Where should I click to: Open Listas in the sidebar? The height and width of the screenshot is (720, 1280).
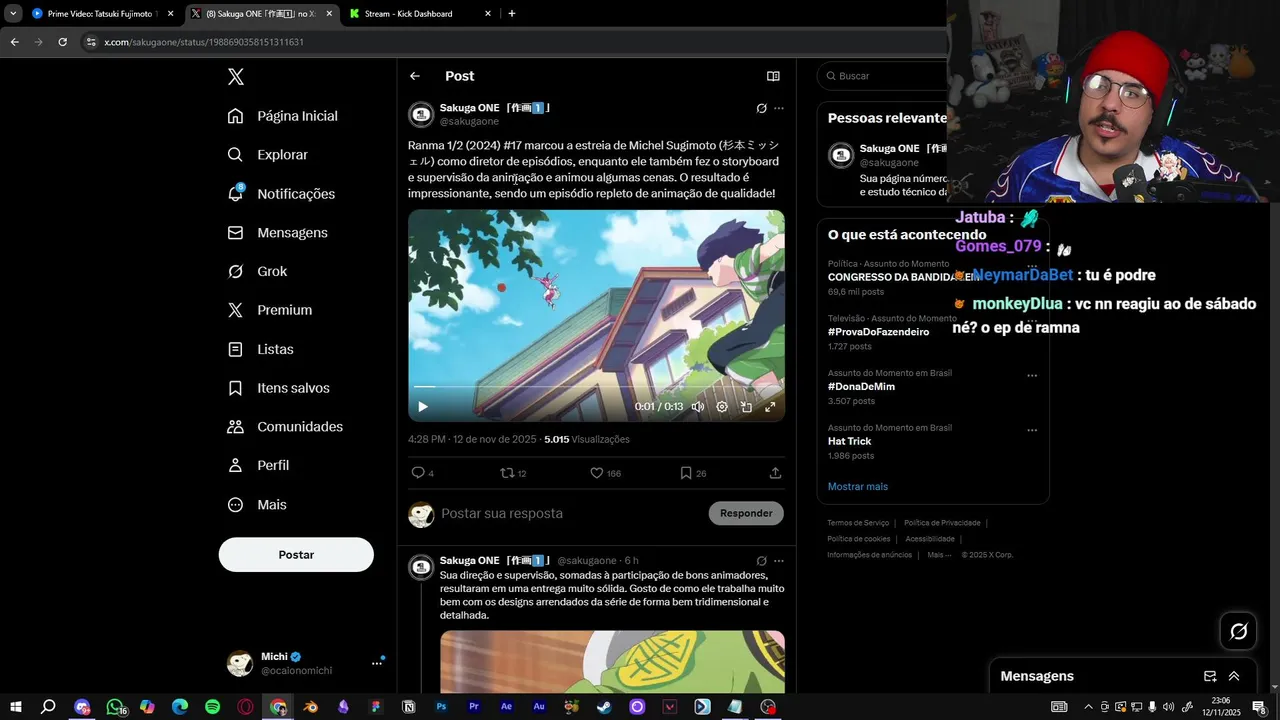261,349
